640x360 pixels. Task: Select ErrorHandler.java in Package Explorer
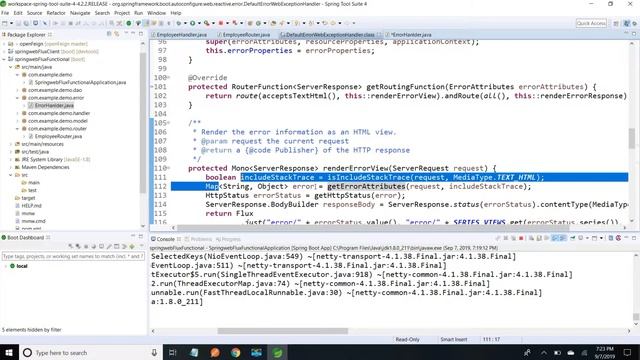(54, 105)
